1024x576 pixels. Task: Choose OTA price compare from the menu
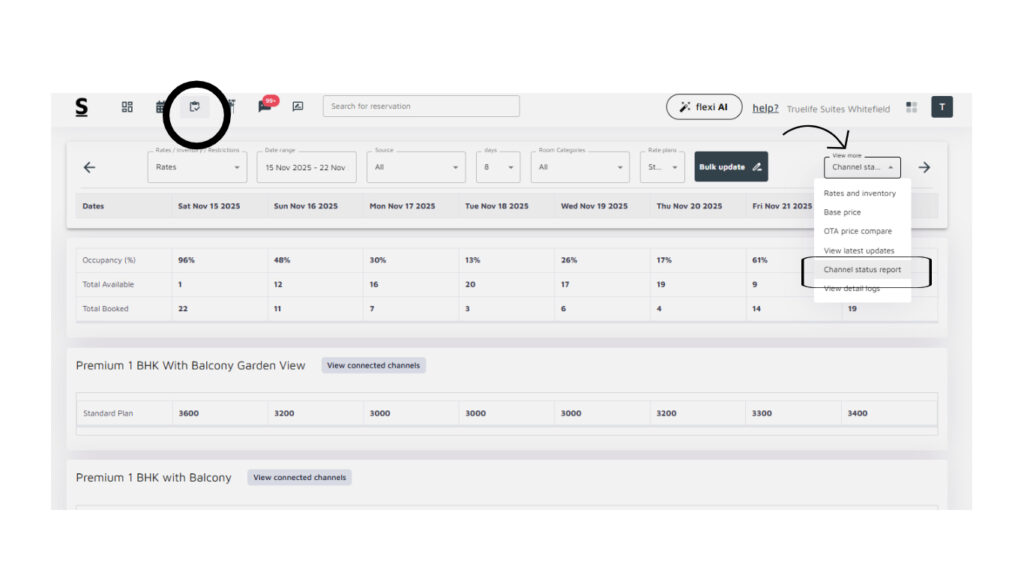pos(857,231)
